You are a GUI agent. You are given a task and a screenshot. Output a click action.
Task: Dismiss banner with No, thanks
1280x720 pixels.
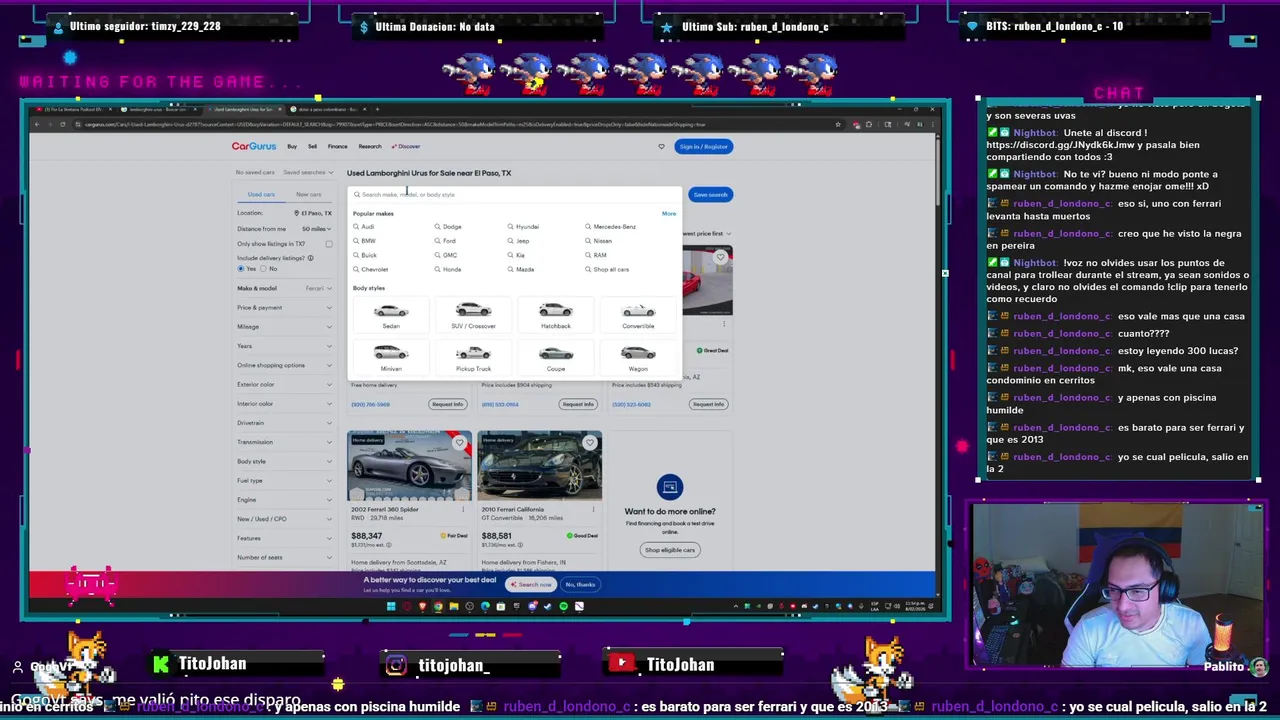(x=580, y=585)
